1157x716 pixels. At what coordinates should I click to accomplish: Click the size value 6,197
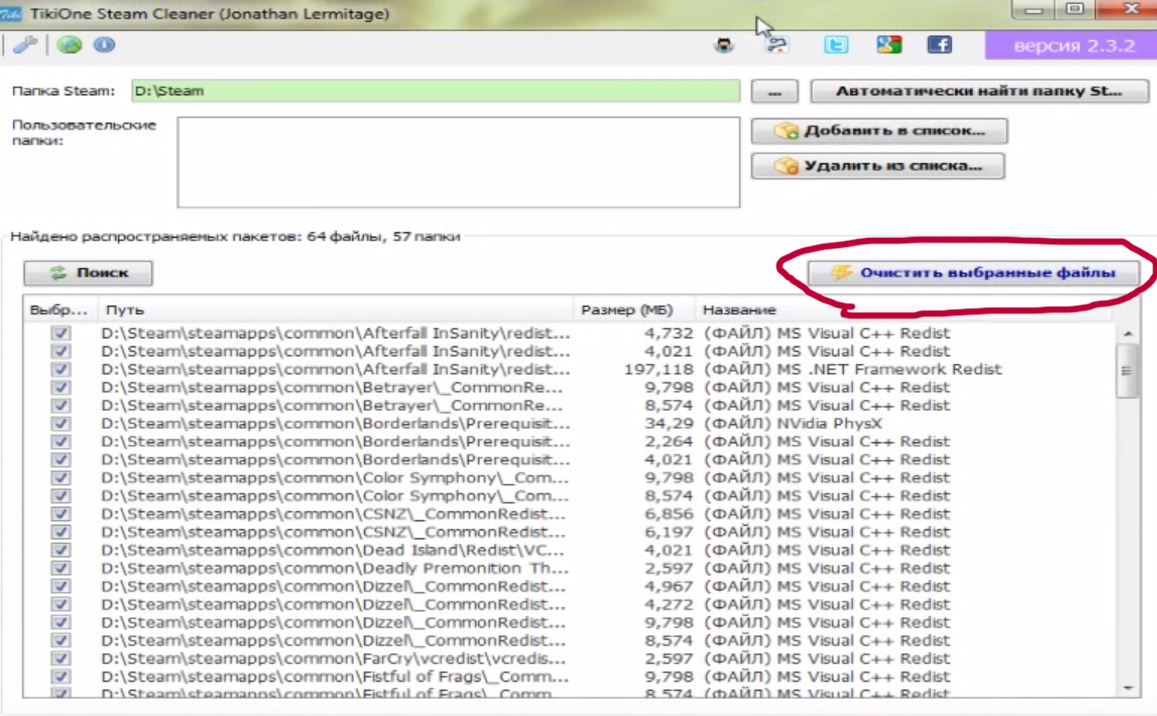click(x=669, y=532)
